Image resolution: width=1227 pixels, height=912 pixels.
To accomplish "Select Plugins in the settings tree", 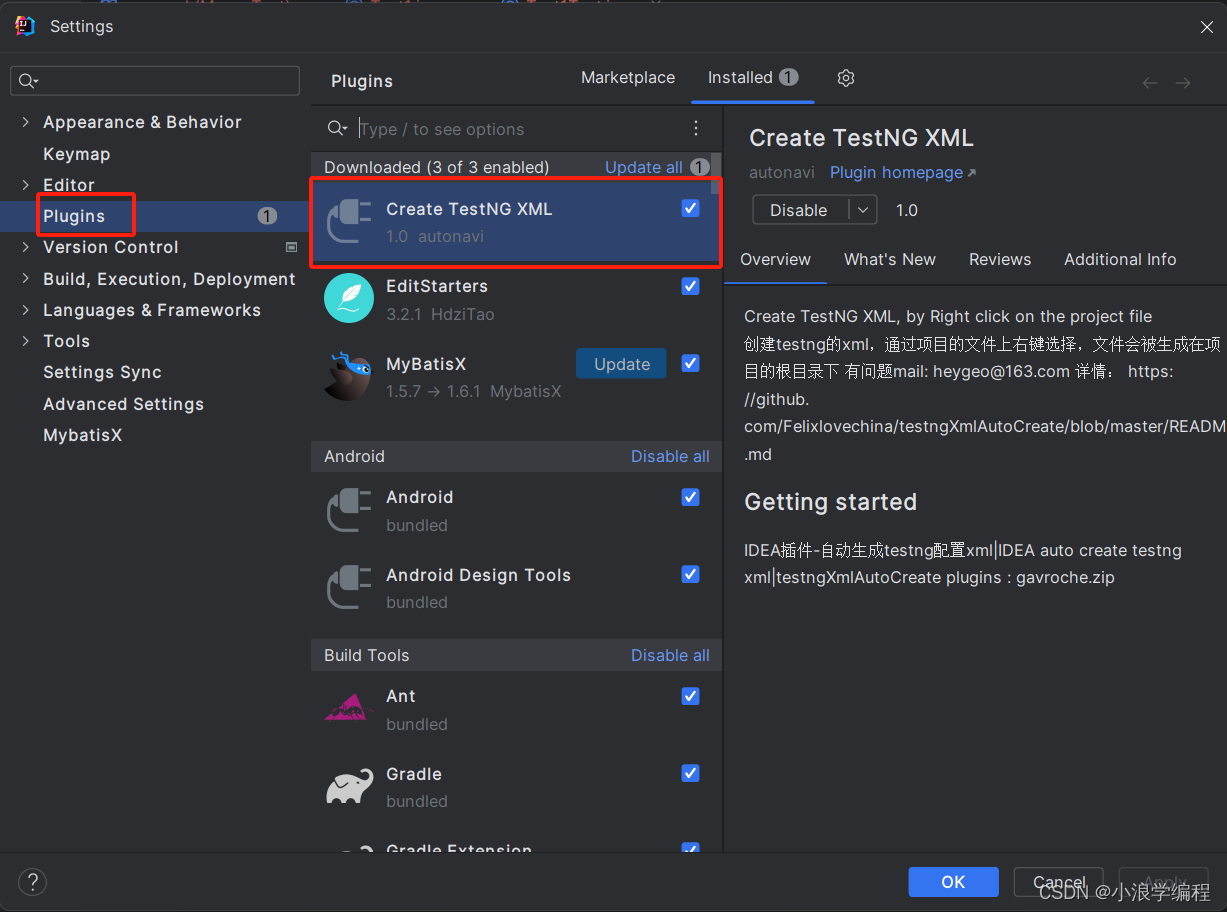I will tap(74, 216).
